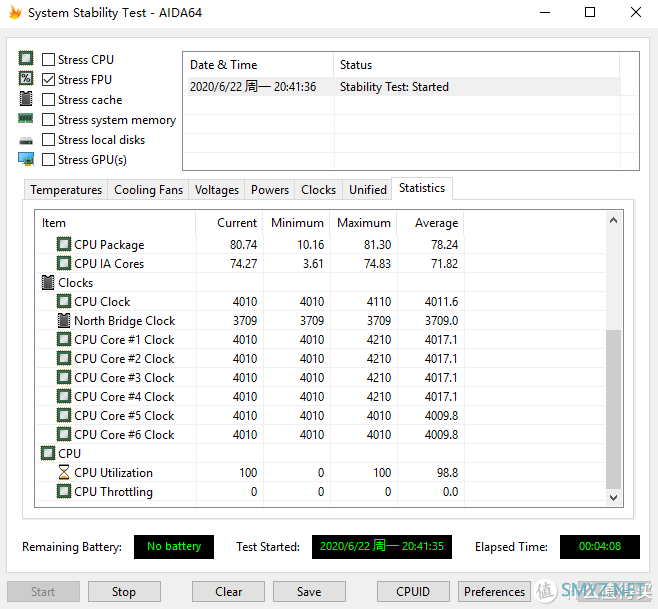658x609 pixels.
Task: Open the Voltages tab
Action: [217, 190]
